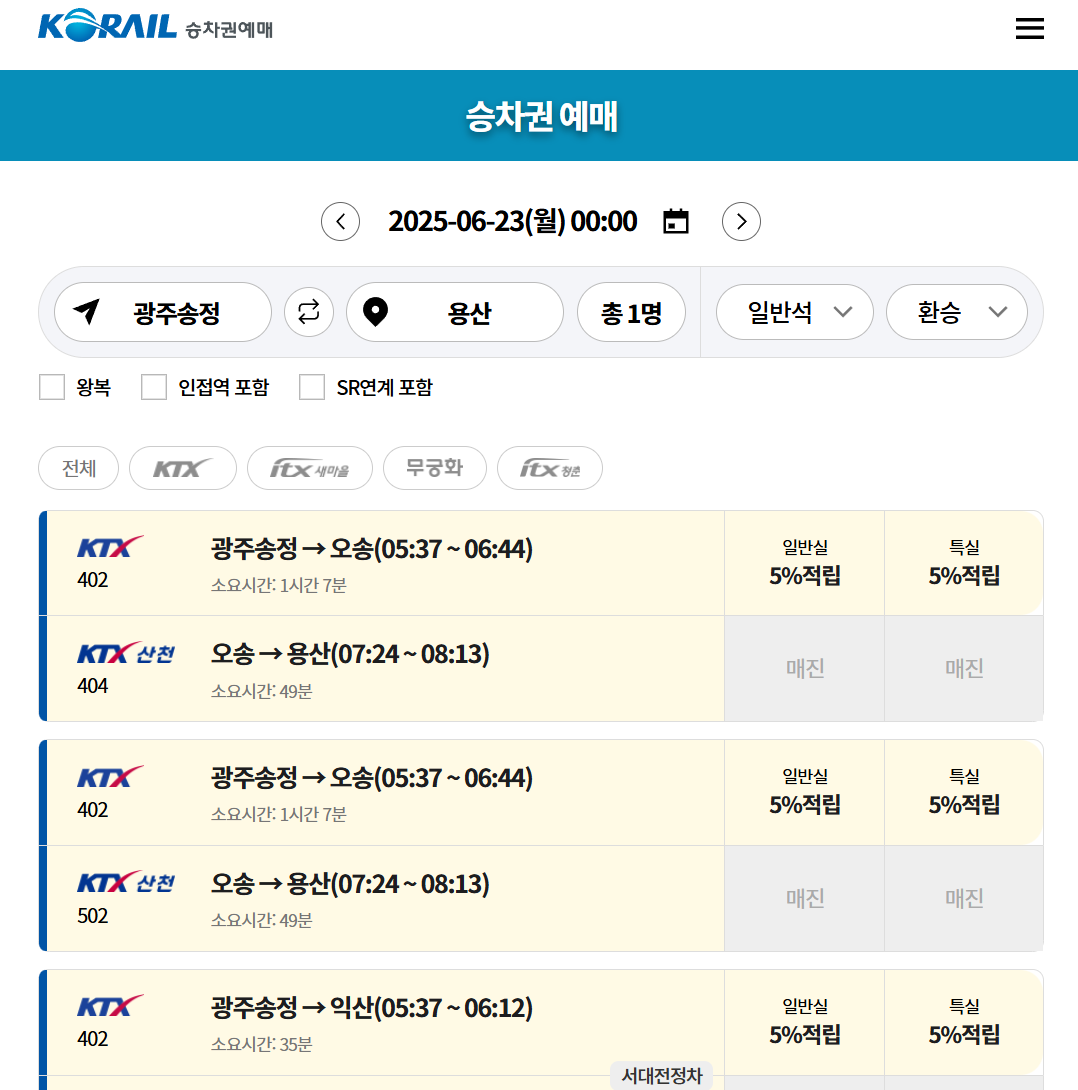This screenshot has height=1090, width=1078.
Task: Open the 일반석 seat type dropdown
Action: [x=794, y=312]
